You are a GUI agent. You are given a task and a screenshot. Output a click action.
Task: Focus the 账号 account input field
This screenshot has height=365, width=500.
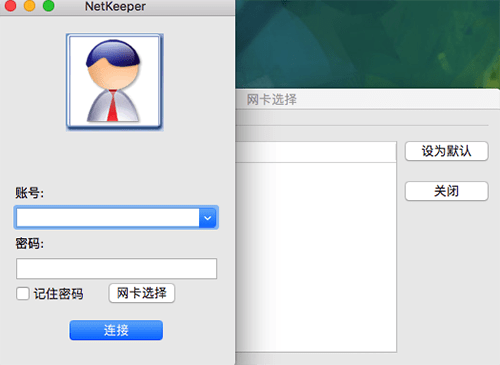108,218
